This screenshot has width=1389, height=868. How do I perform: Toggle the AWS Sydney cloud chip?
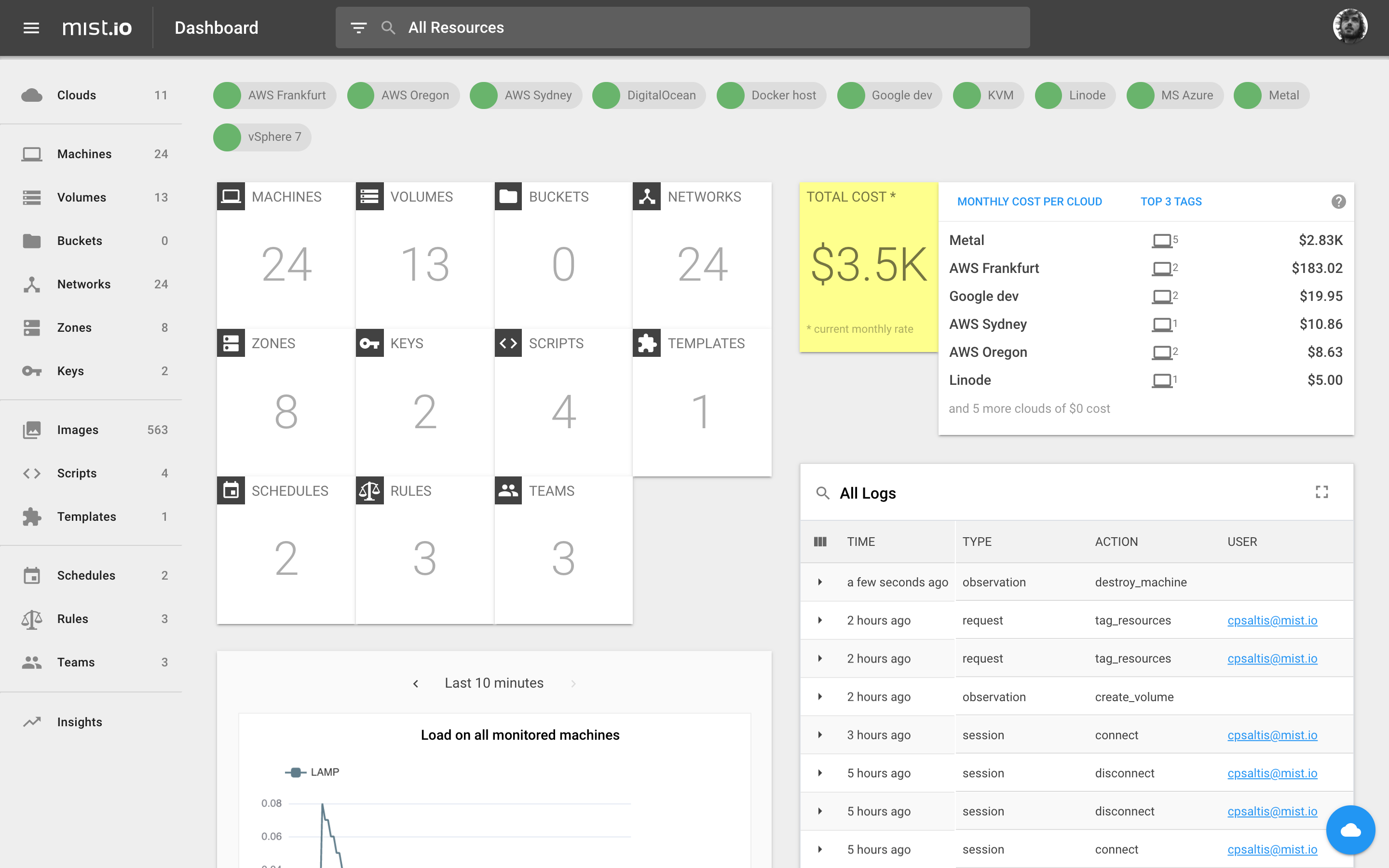pyautogui.click(x=526, y=95)
